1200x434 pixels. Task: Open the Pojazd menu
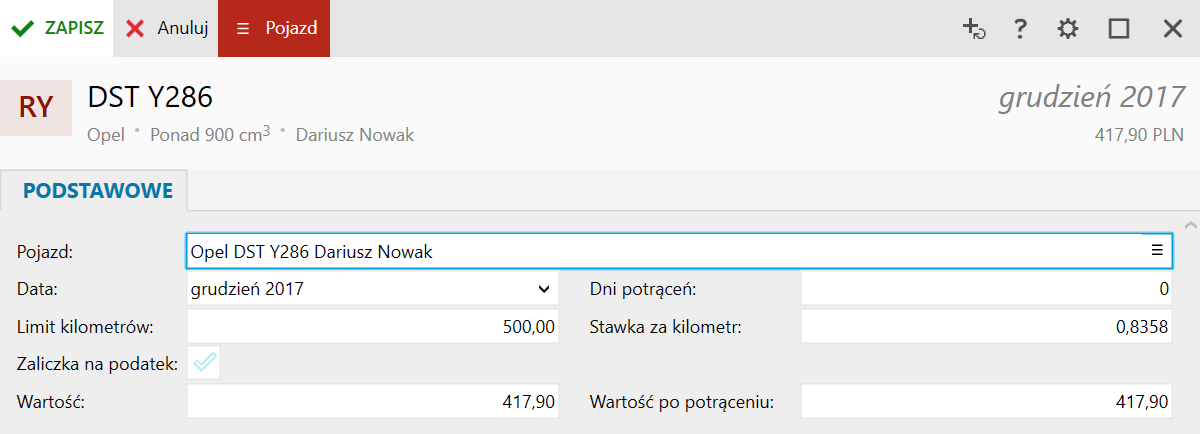point(274,28)
